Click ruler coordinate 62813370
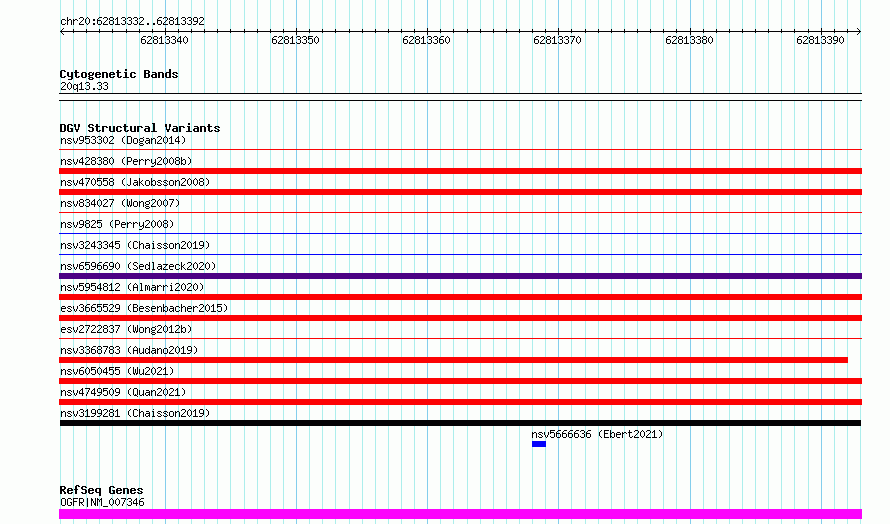The image size is (890, 524). coord(557,40)
